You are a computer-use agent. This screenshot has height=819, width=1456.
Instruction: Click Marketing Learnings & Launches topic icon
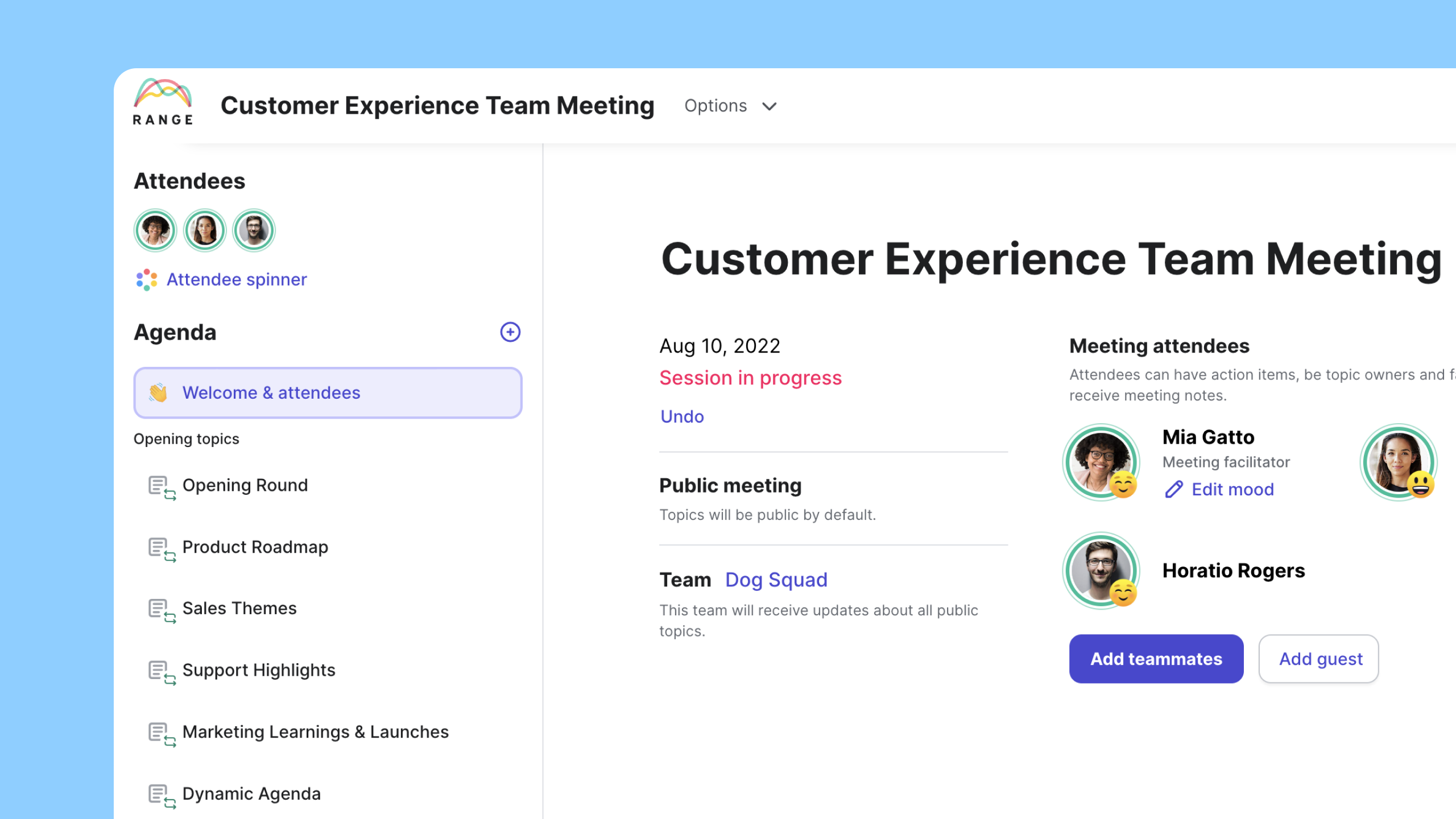click(162, 734)
